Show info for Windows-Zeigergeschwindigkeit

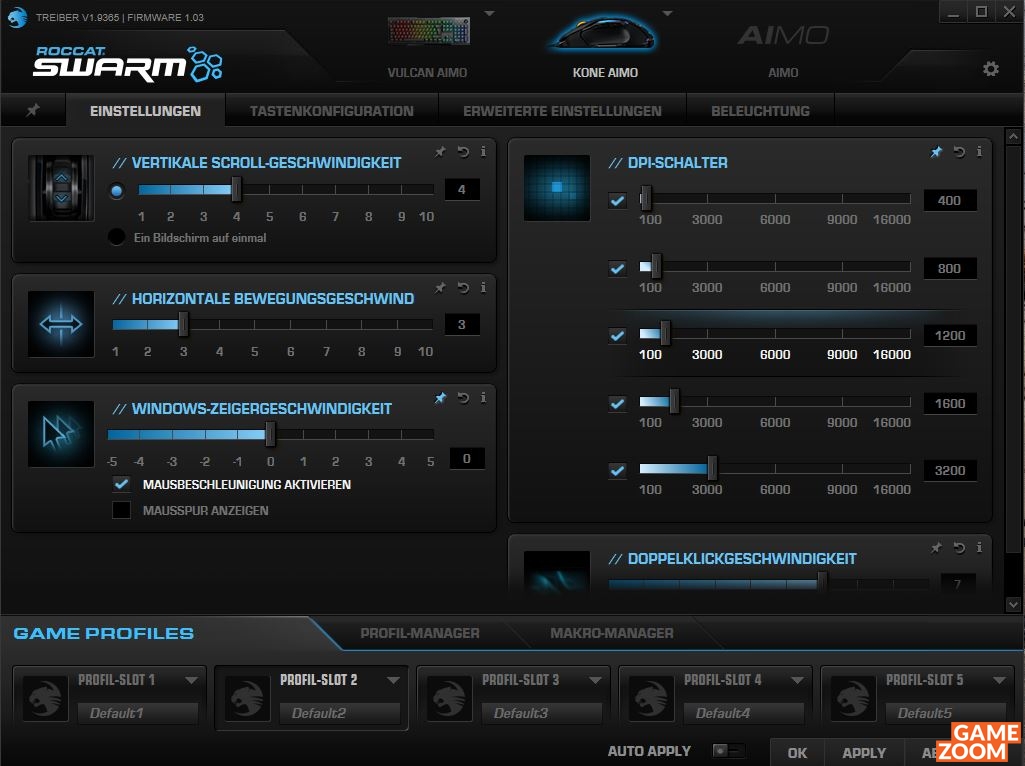point(483,397)
